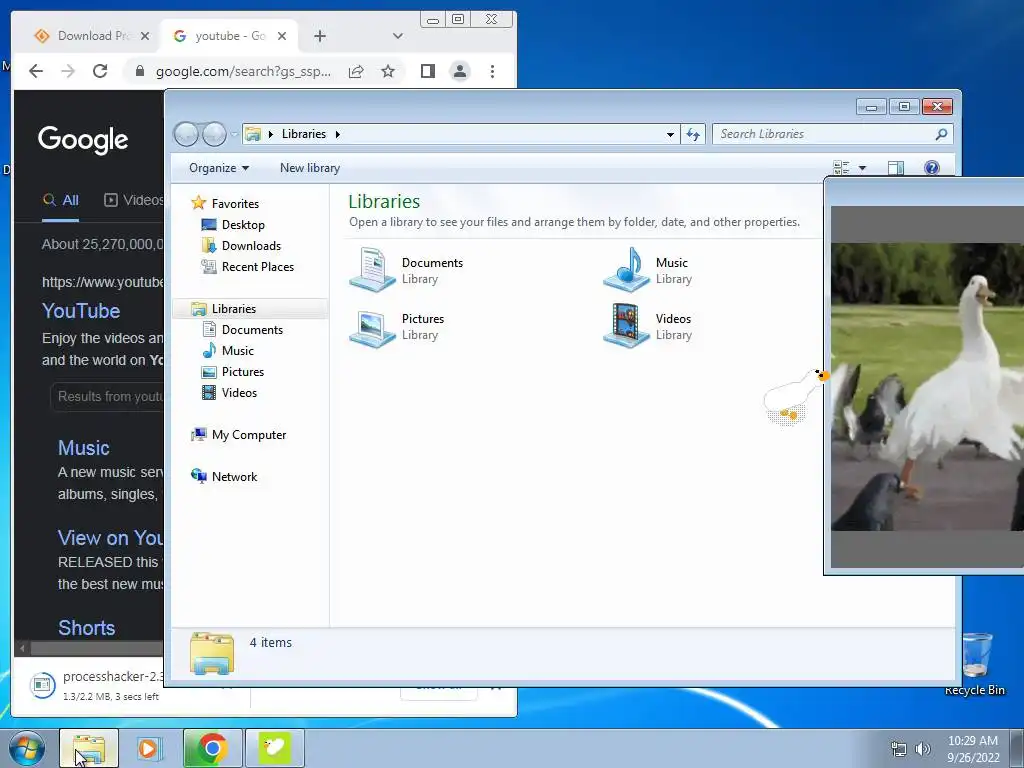Screen dimensions: 1024x768
Task: Open the YouTube search result link
Action: point(81,311)
